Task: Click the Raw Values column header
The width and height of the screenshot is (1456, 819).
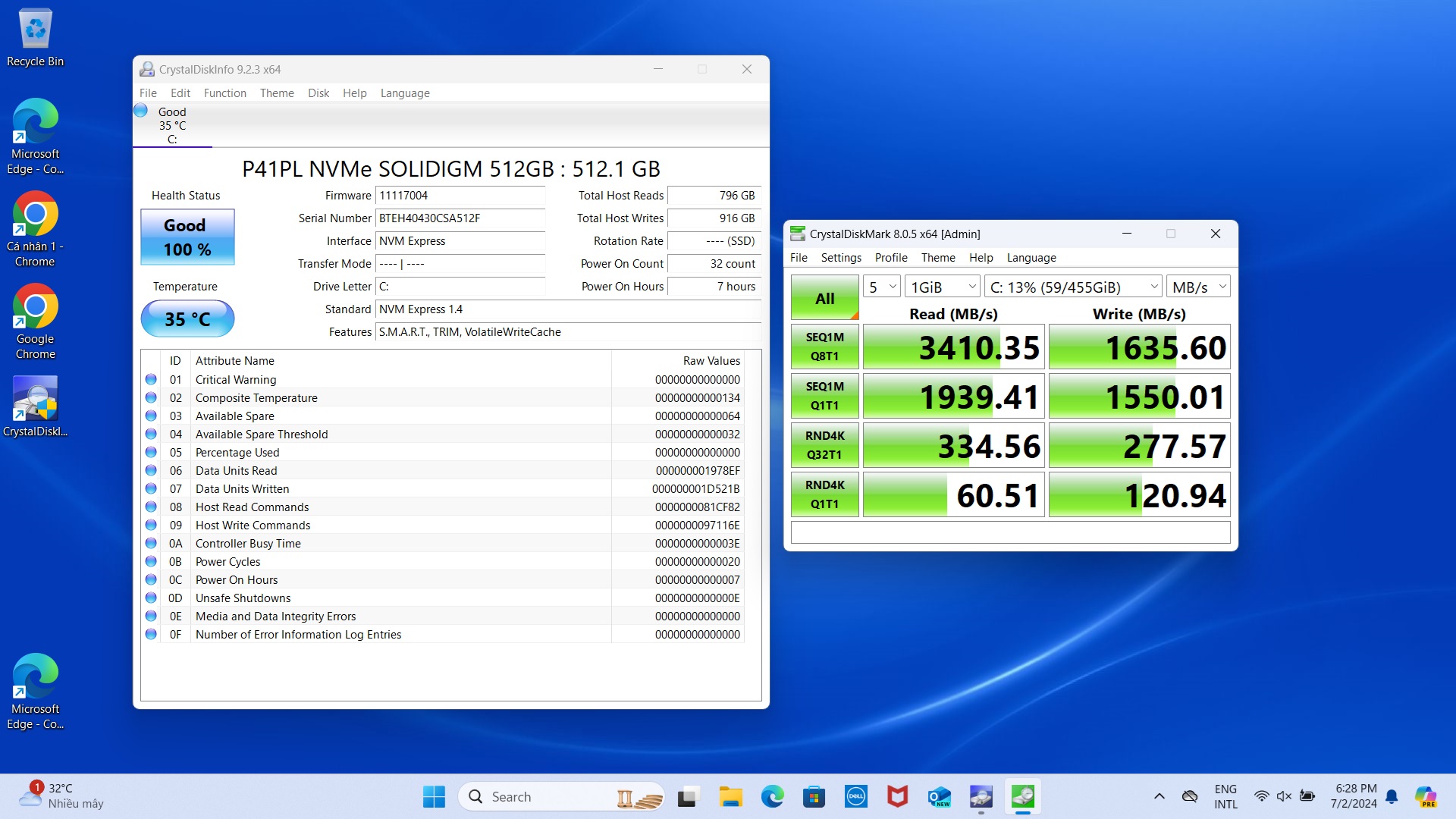Action: click(711, 360)
